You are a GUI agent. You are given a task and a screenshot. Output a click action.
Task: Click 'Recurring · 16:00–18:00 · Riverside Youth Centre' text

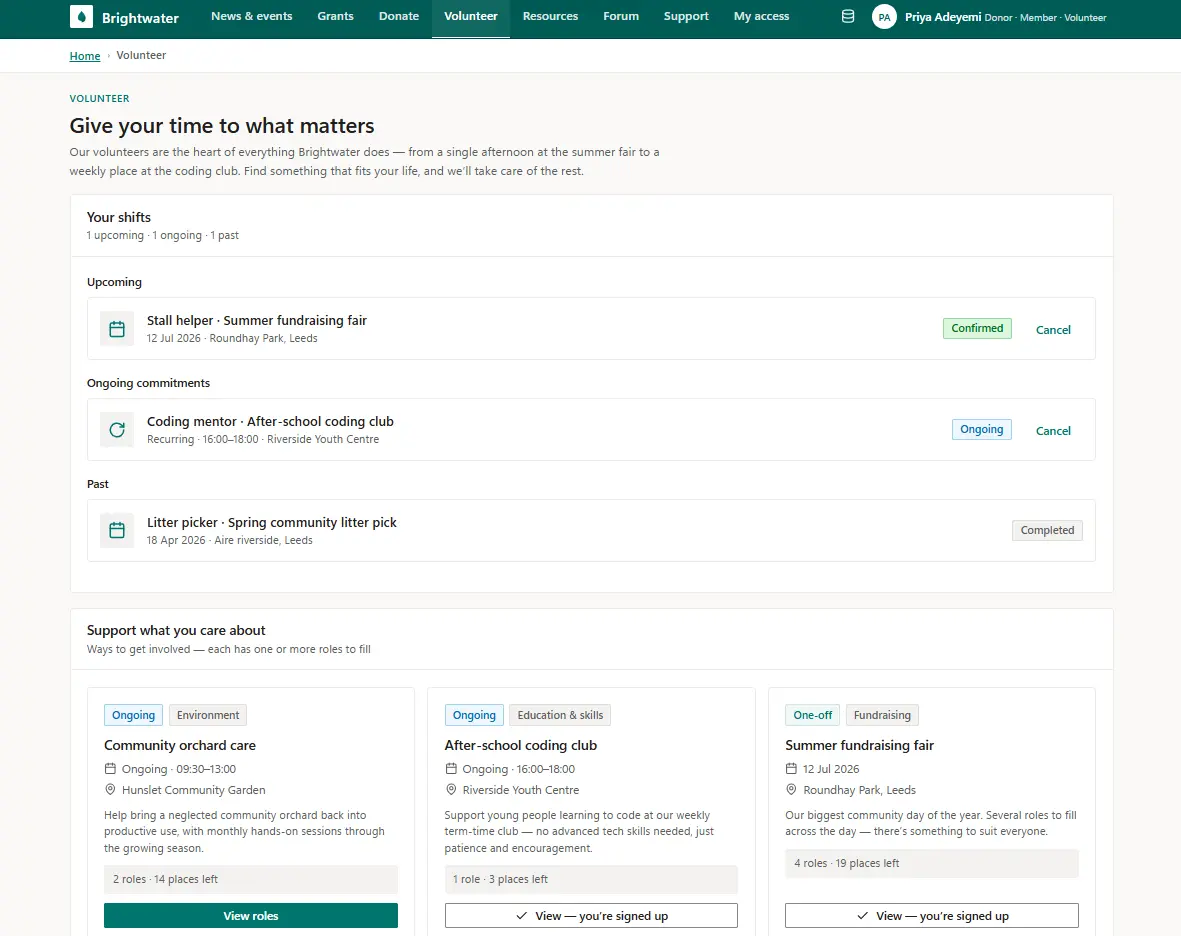(263, 440)
